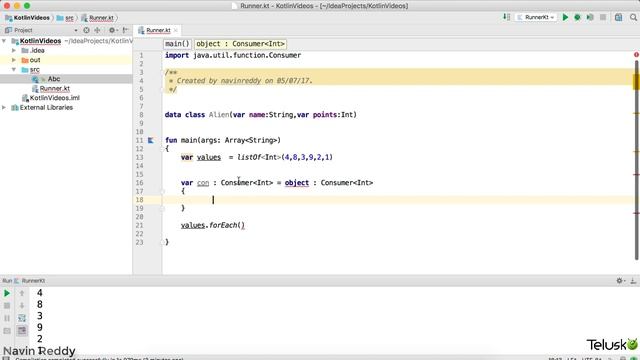Expand the .idea folder arrow
Viewport: 640px width, 360px height.
(14, 51)
